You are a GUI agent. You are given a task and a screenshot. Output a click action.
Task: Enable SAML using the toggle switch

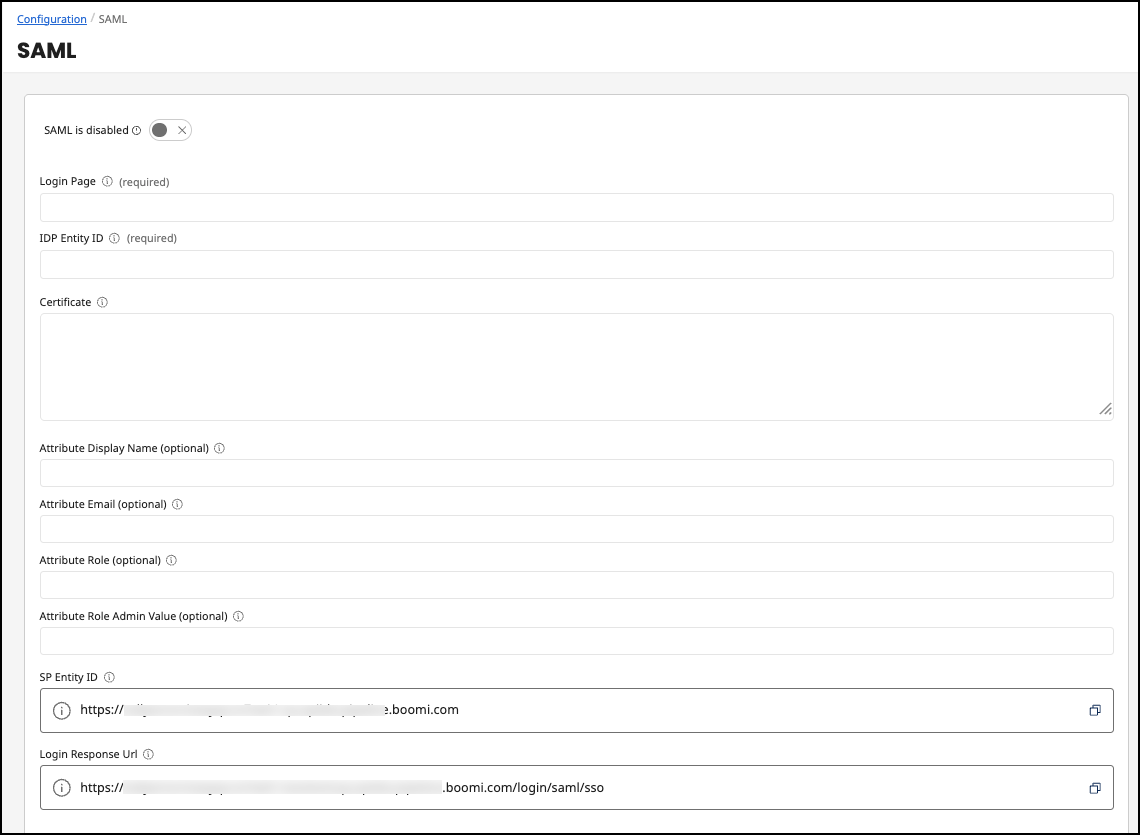170,130
